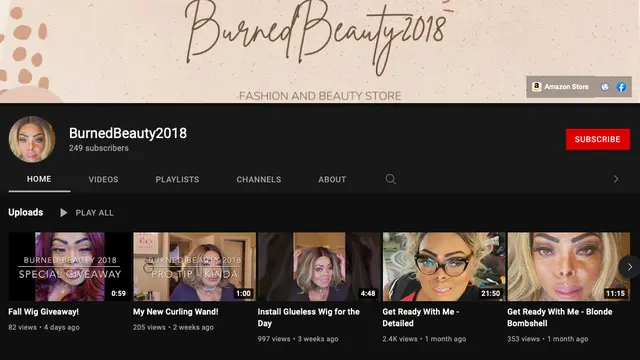Switch to the CHANNELS tab
This screenshot has width=640, height=360.
(259, 180)
